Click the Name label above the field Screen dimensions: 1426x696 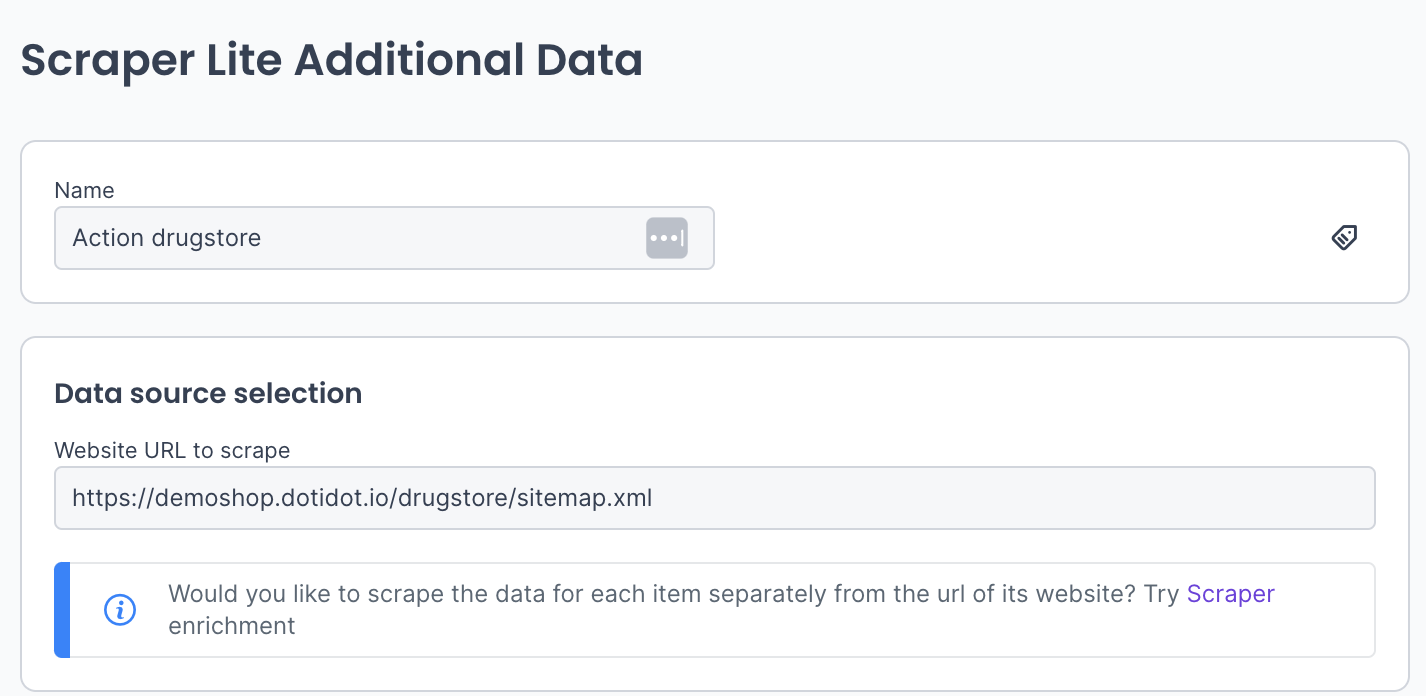[x=84, y=190]
